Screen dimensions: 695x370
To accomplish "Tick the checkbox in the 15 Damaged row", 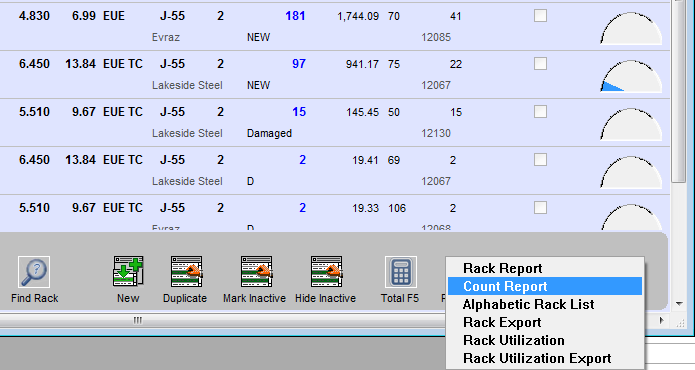I will pyautogui.click(x=540, y=111).
